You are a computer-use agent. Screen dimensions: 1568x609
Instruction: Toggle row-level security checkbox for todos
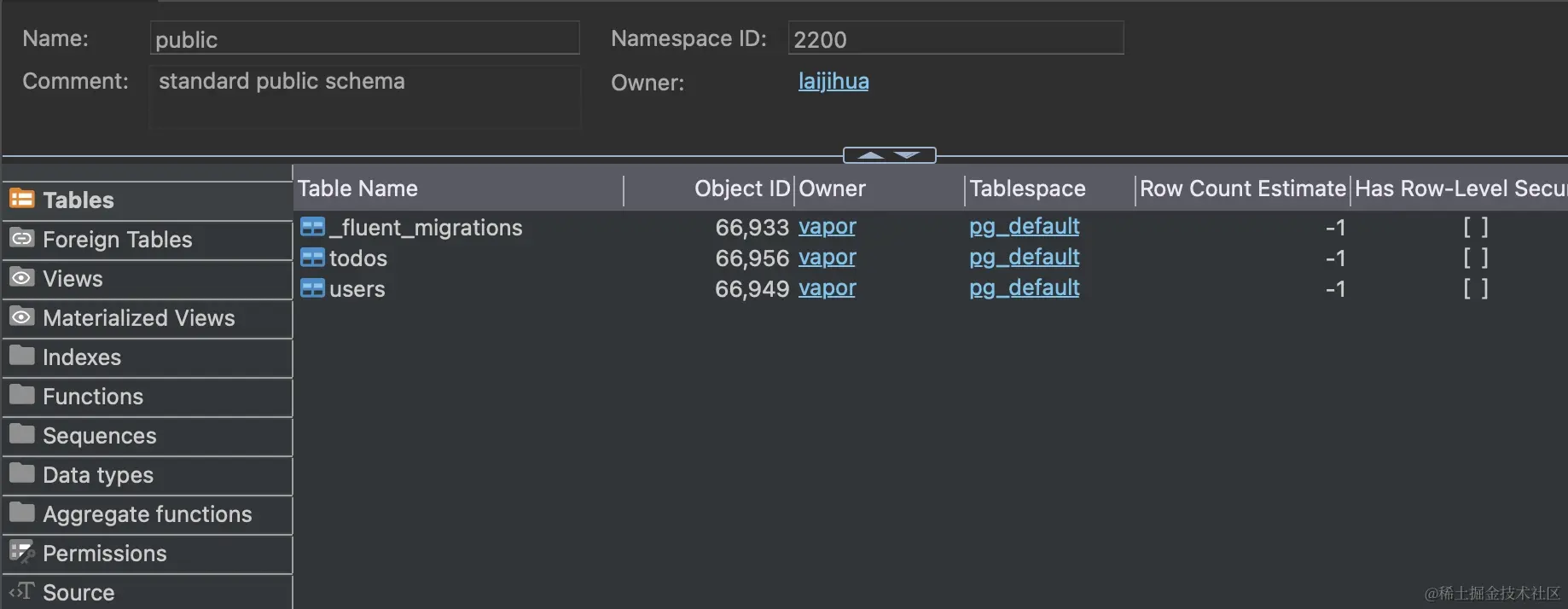tap(1476, 258)
